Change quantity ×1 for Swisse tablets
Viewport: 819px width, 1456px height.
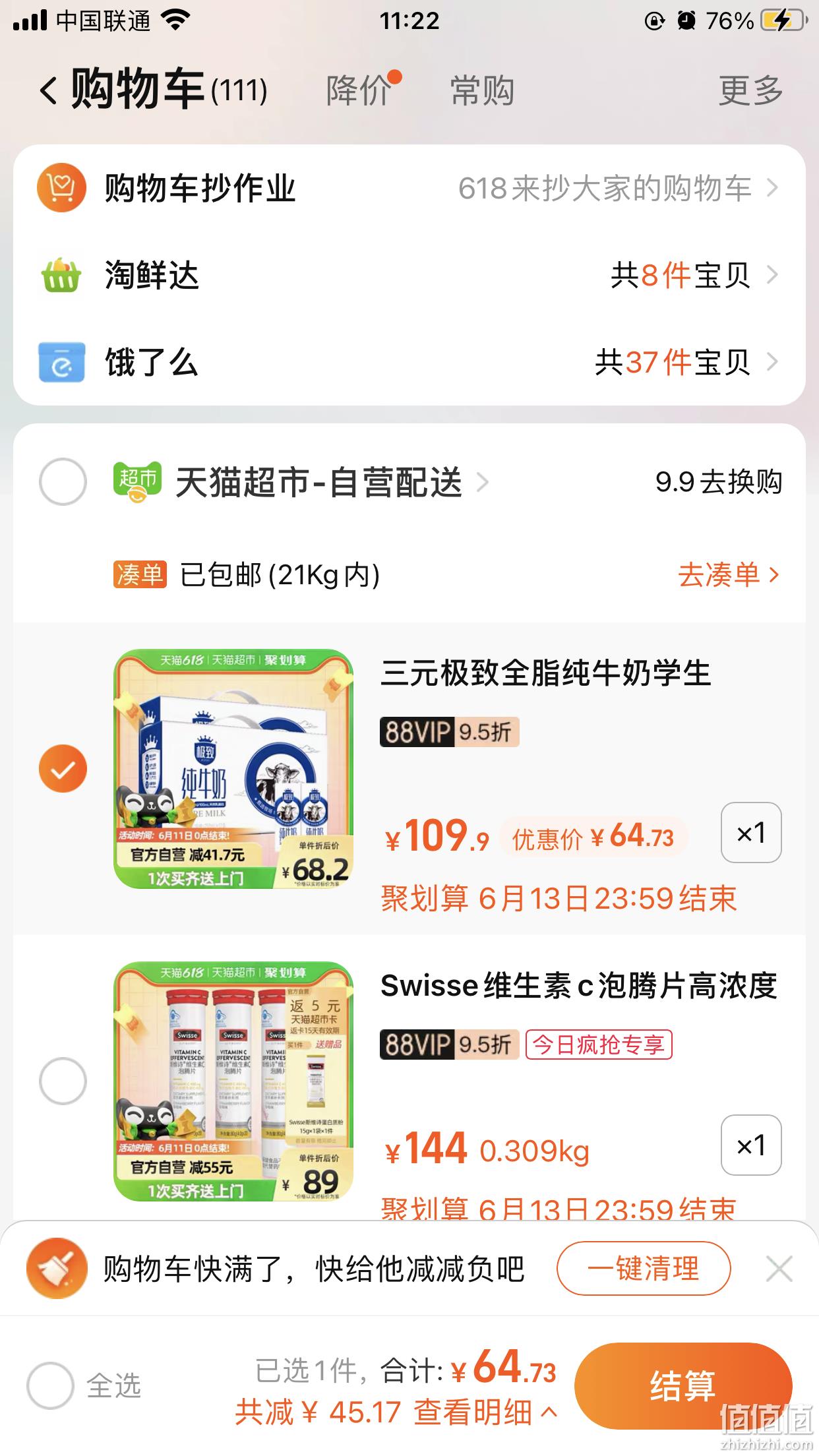[x=751, y=1145]
